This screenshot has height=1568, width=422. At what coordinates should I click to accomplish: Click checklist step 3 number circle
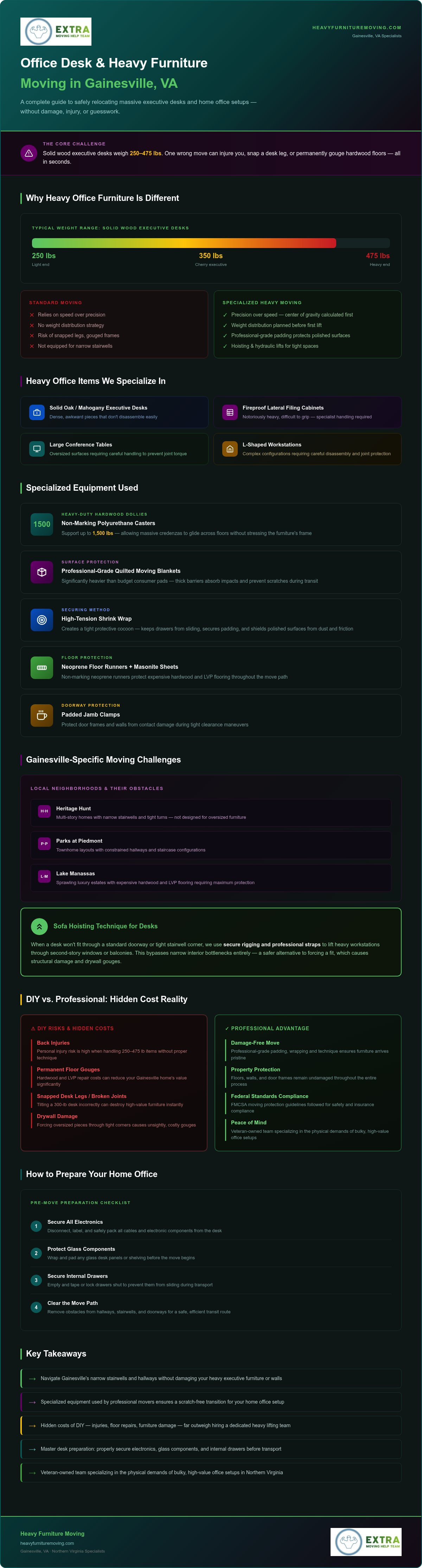coord(36,1280)
